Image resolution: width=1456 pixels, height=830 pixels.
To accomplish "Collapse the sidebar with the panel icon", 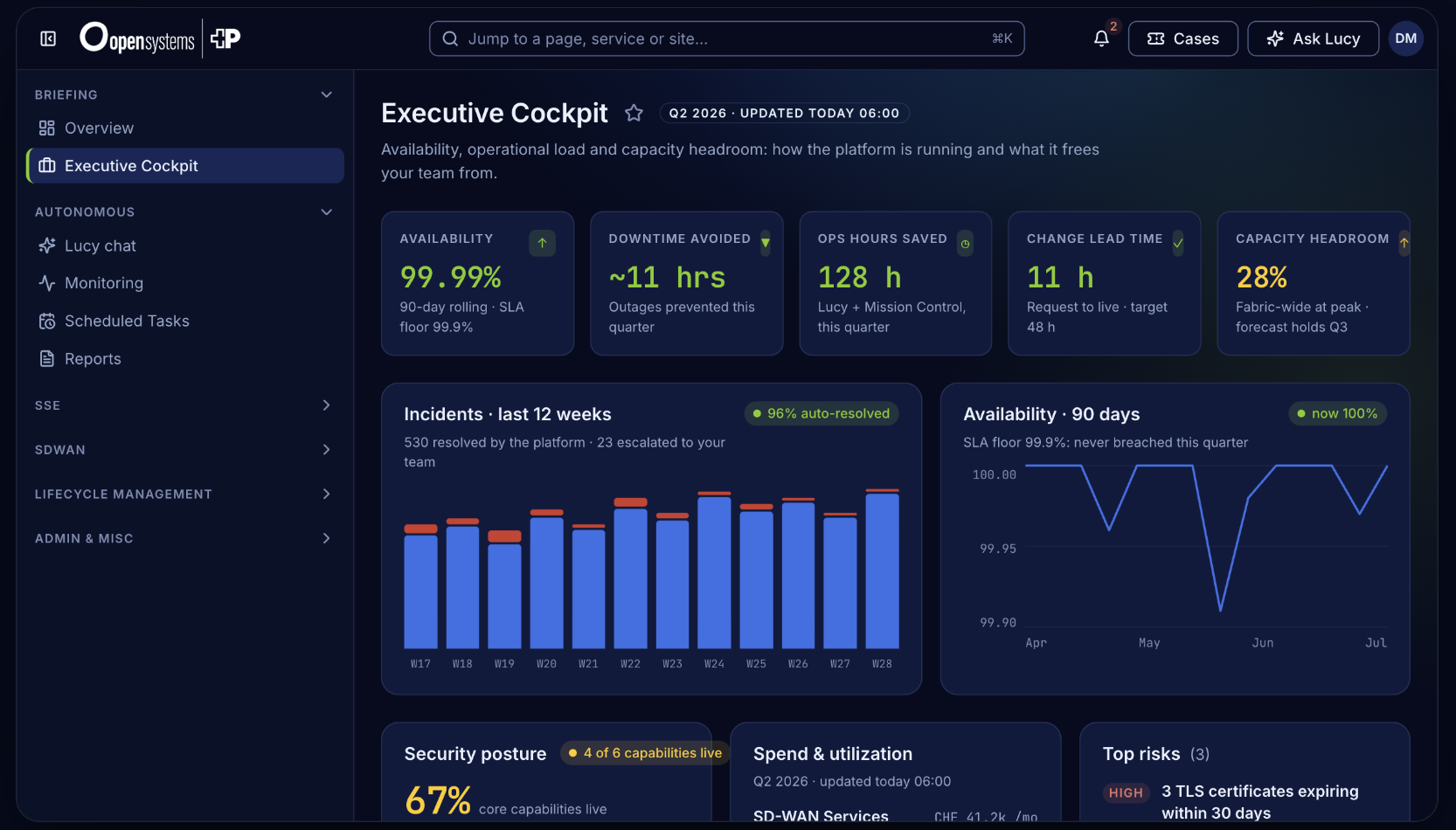I will pos(48,38).
